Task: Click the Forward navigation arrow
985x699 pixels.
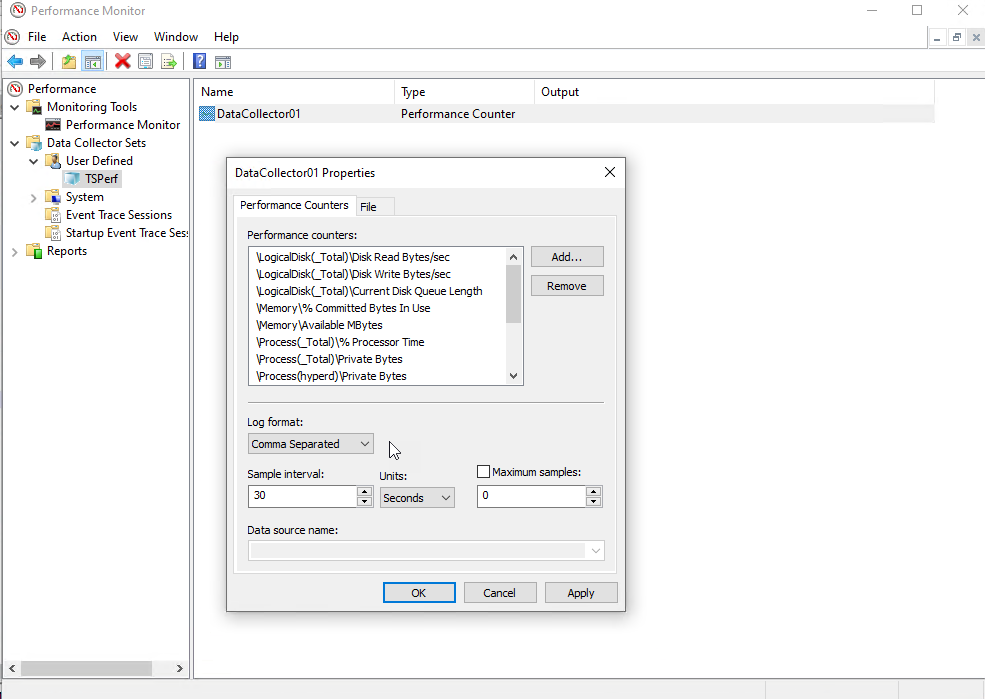Action: pos(37,61)
